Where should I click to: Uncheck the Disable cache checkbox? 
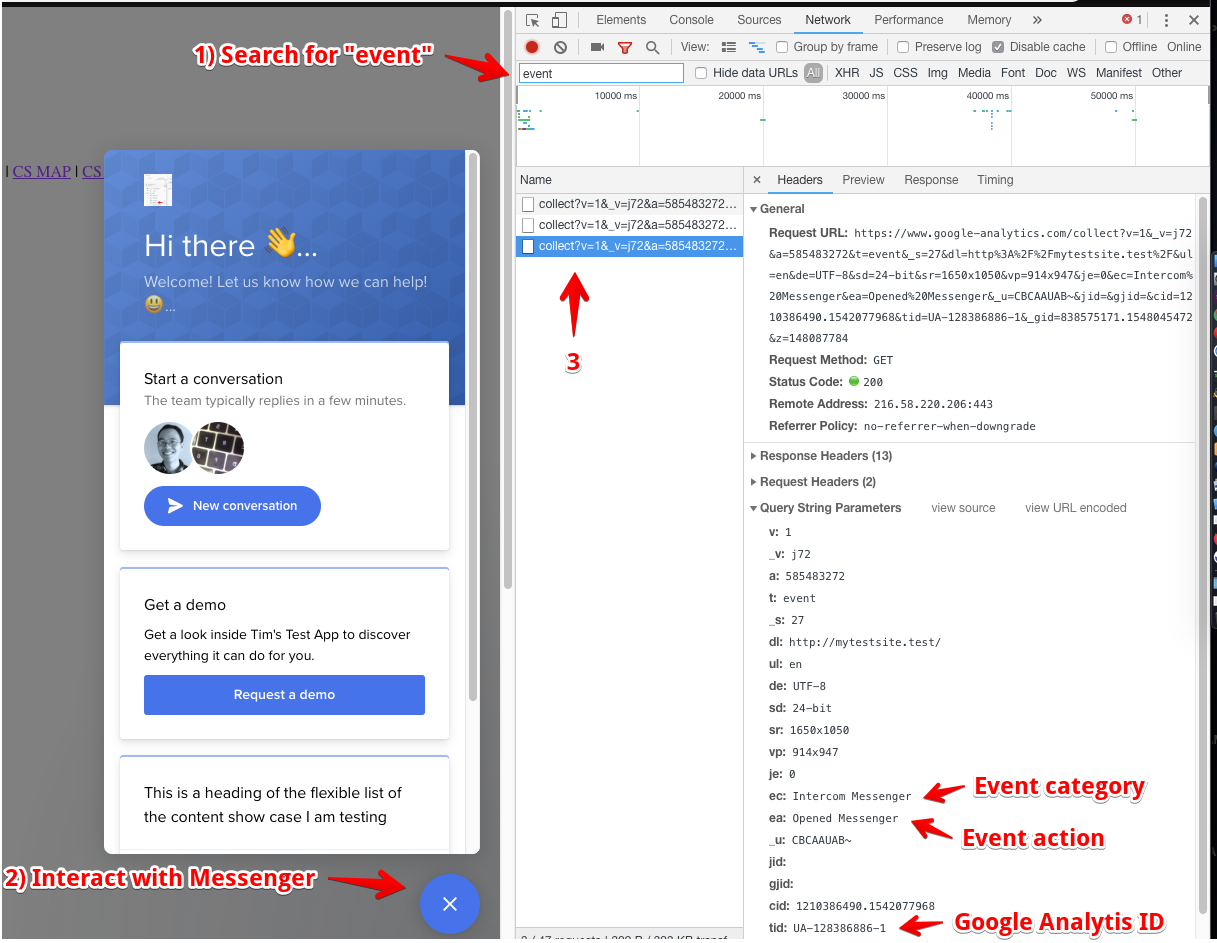(998, 47)
